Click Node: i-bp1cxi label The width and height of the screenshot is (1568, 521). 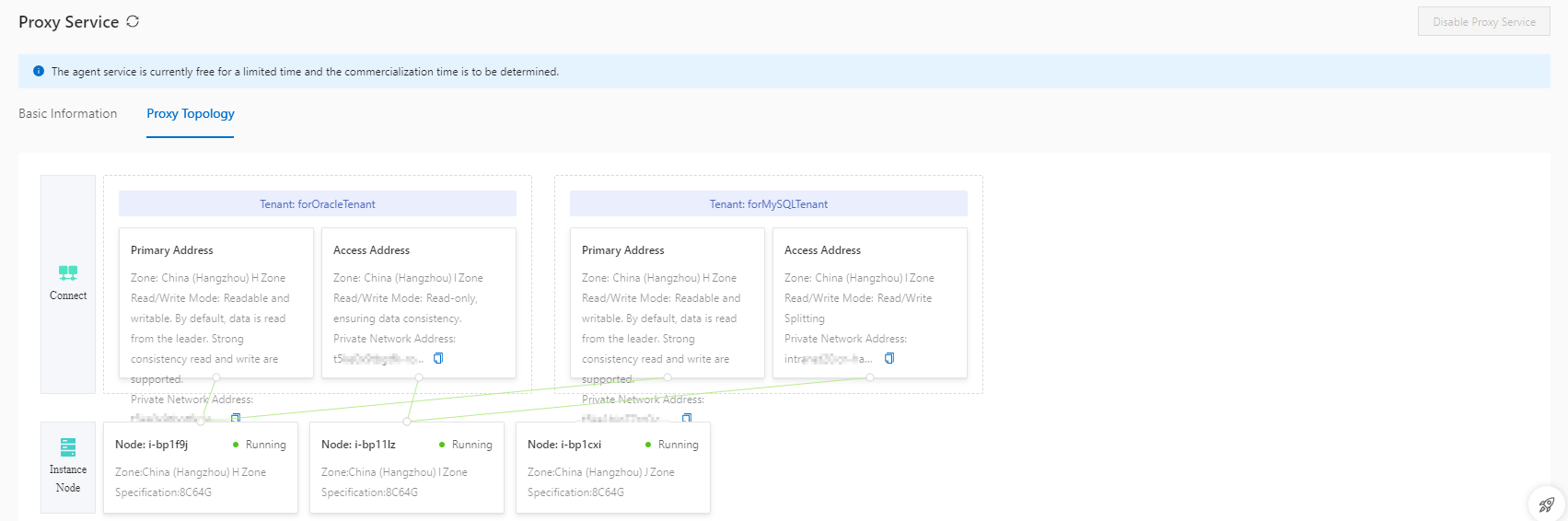click(x=564, y=445)
